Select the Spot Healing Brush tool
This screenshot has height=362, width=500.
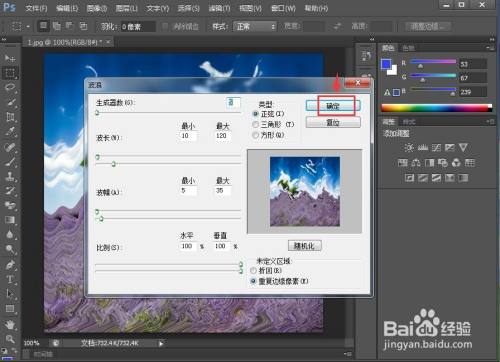pos(10,146)
